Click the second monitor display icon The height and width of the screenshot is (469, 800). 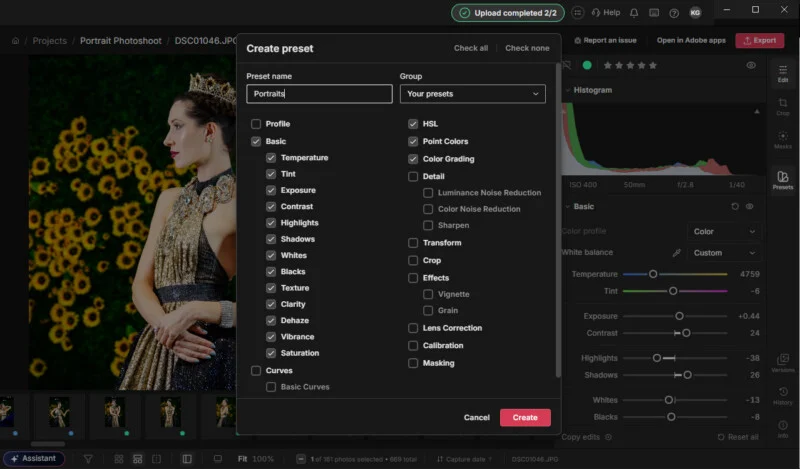[218, 458]
